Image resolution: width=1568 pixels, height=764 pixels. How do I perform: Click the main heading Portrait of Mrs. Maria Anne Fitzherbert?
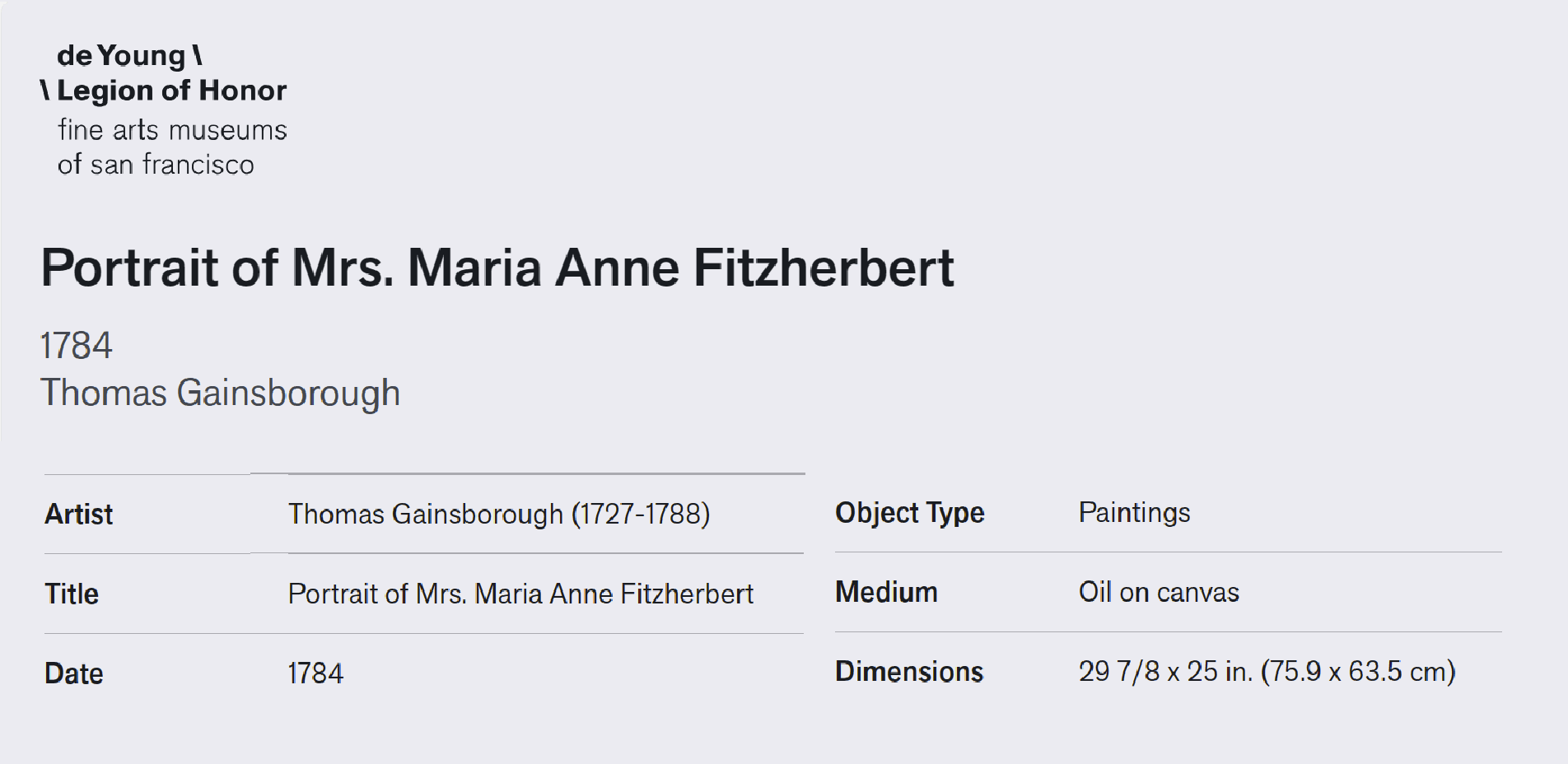click(497, 268)
